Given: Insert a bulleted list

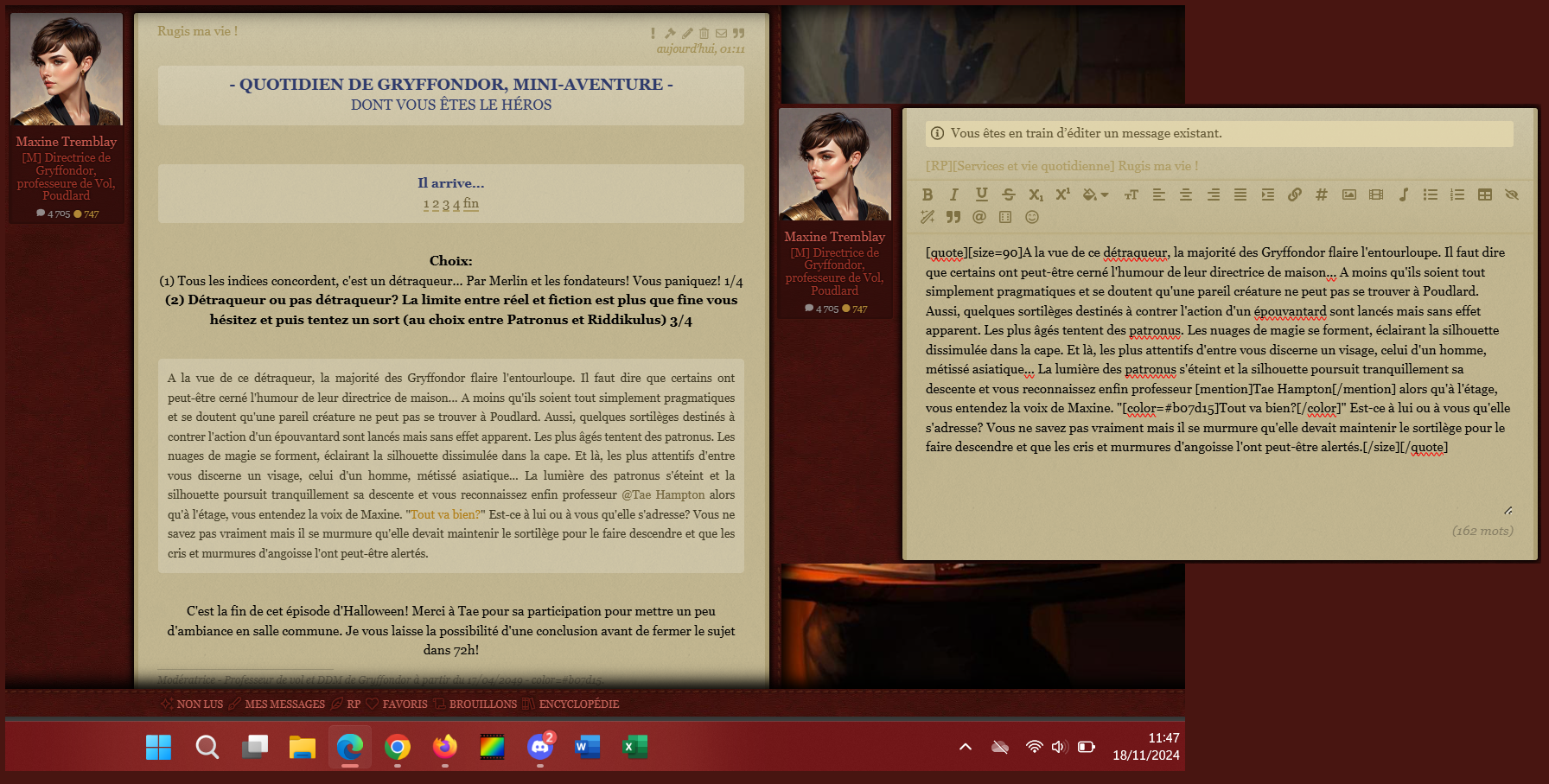Looking at the screenshot, I should (1431, 194).
